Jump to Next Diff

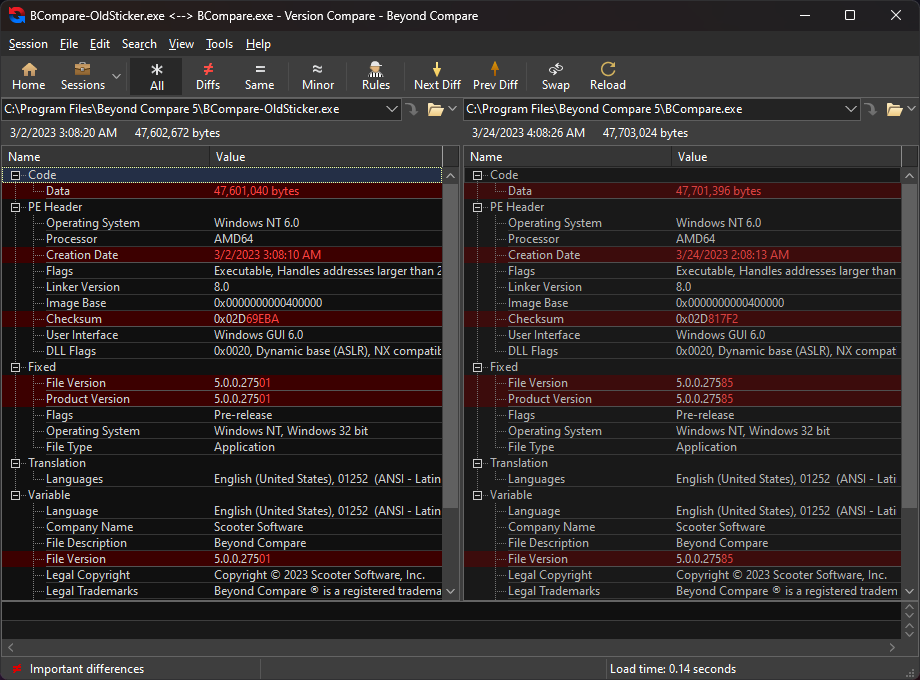(x=437, y=76)
